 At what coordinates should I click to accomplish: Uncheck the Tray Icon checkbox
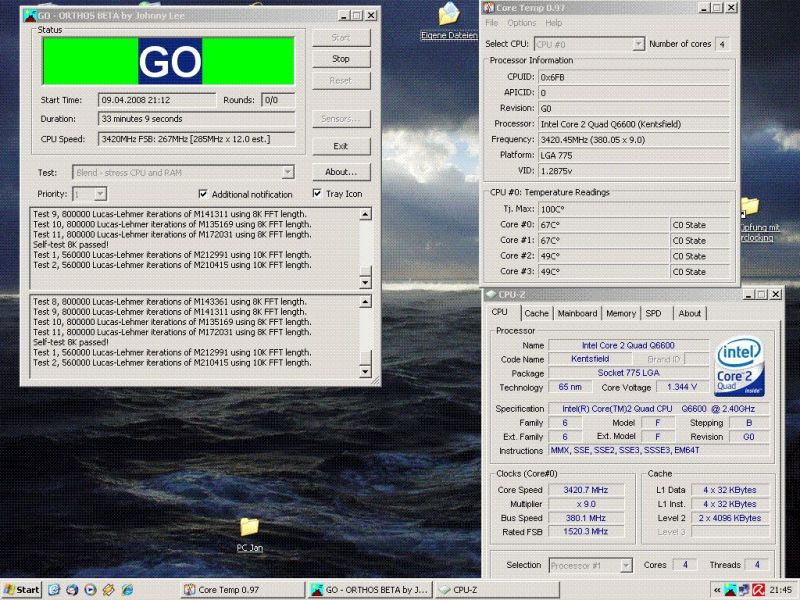click(318, 194)
